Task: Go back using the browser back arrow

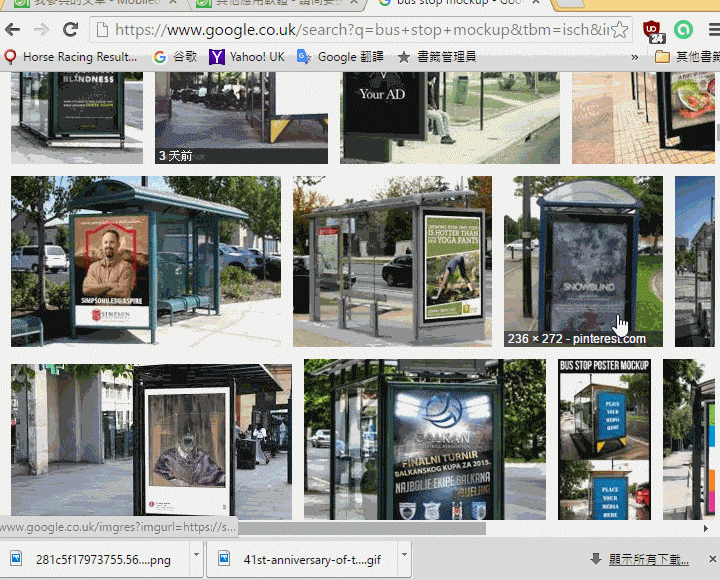Action: (12, 30)
